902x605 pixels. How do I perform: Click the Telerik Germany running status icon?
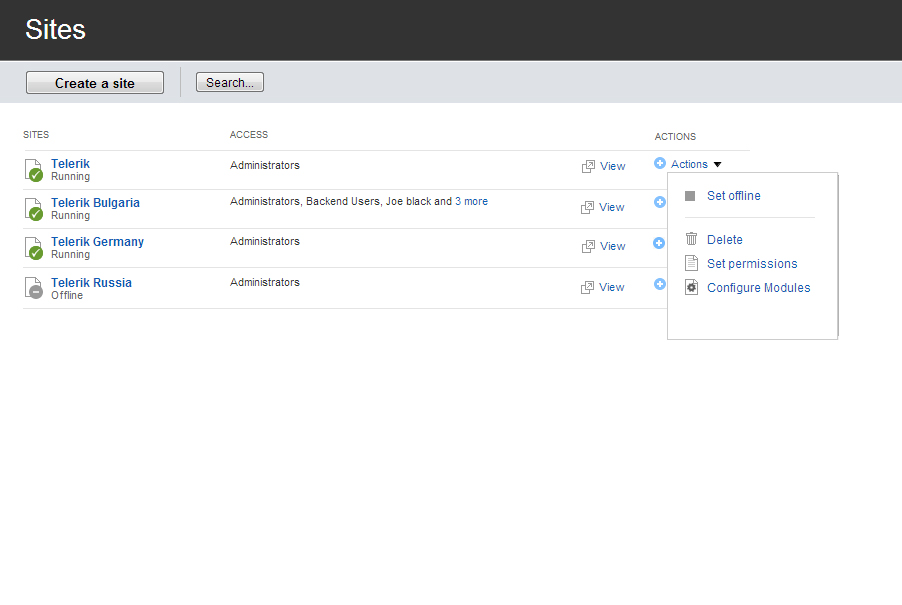(34, 248)
